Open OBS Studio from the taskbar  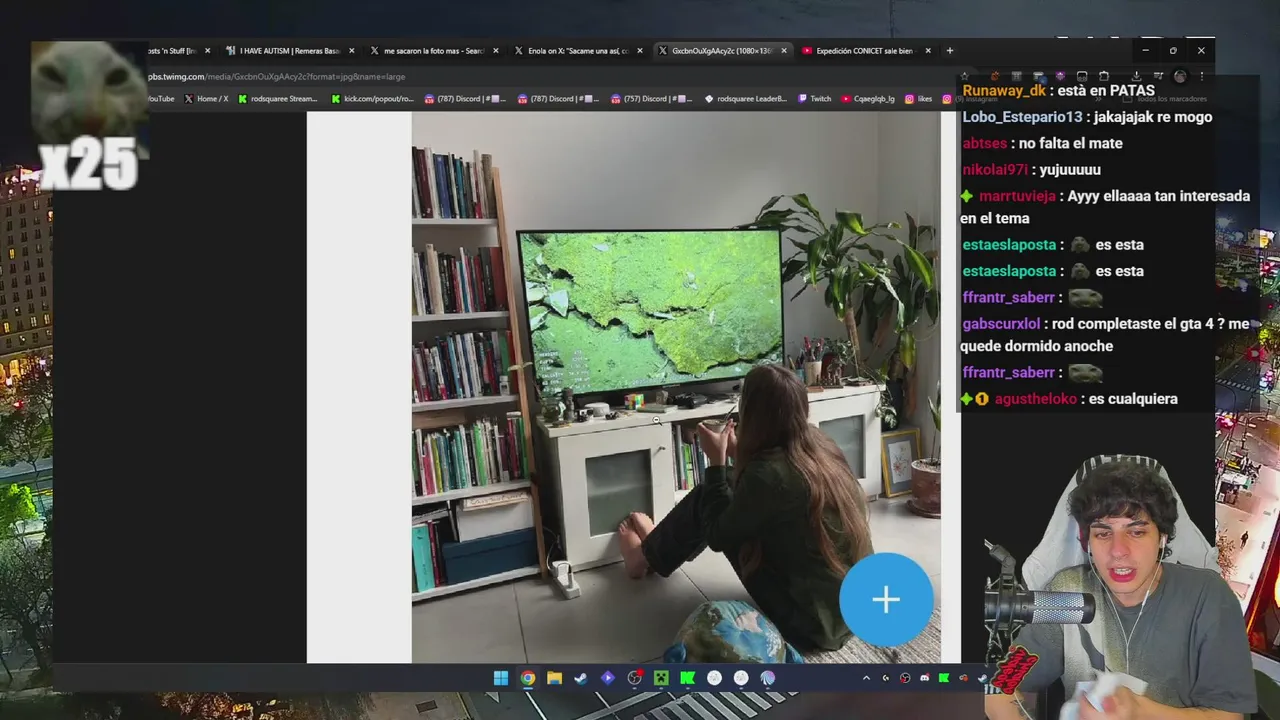coord(634,678)
